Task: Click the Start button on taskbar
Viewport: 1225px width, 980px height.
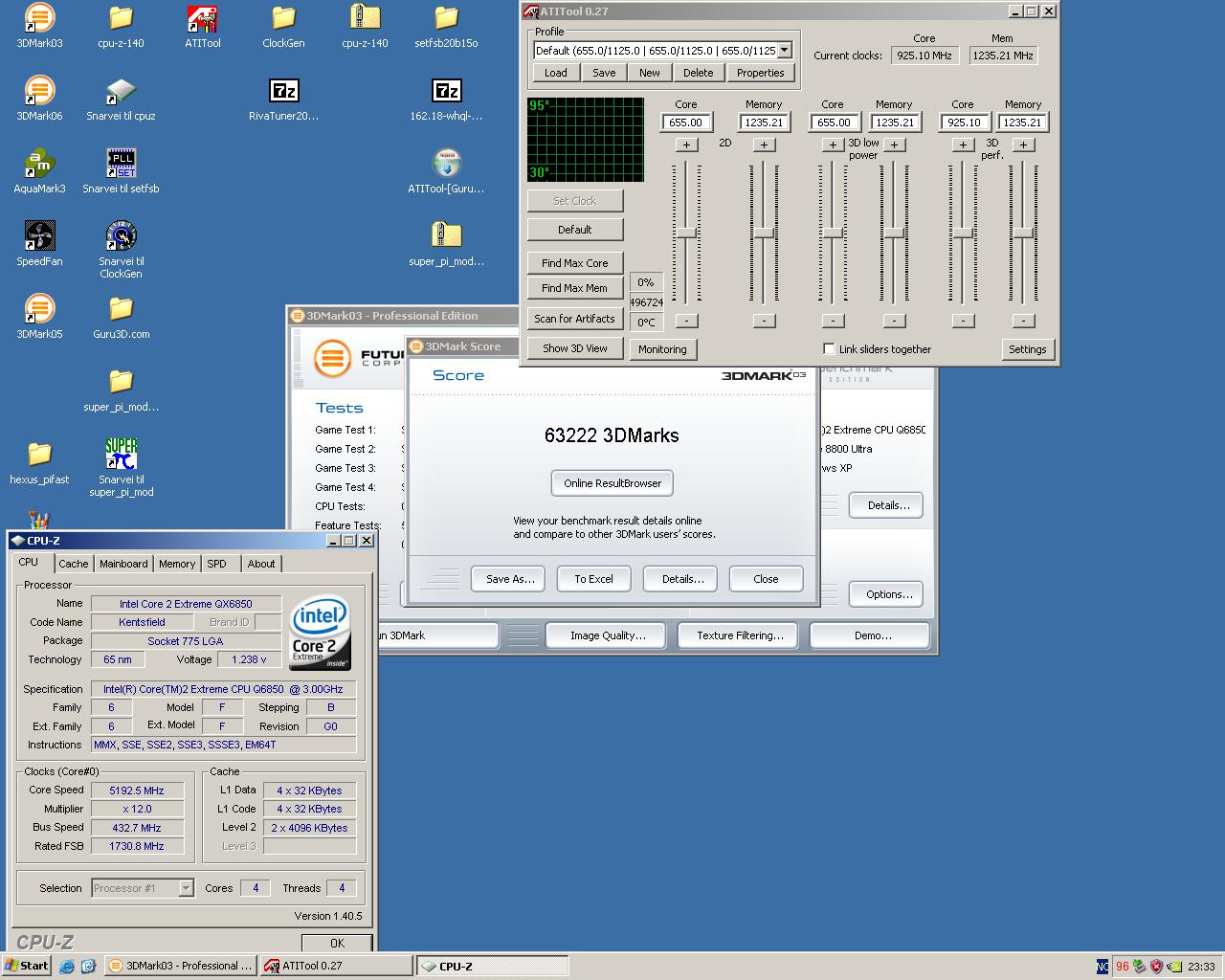Action: point(26,966)
